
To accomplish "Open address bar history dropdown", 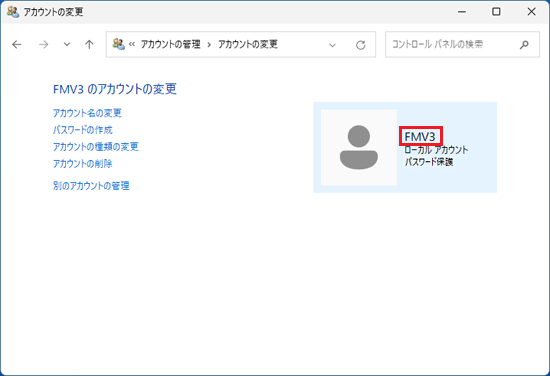I will pyautogui.click(x=332, y=45).
